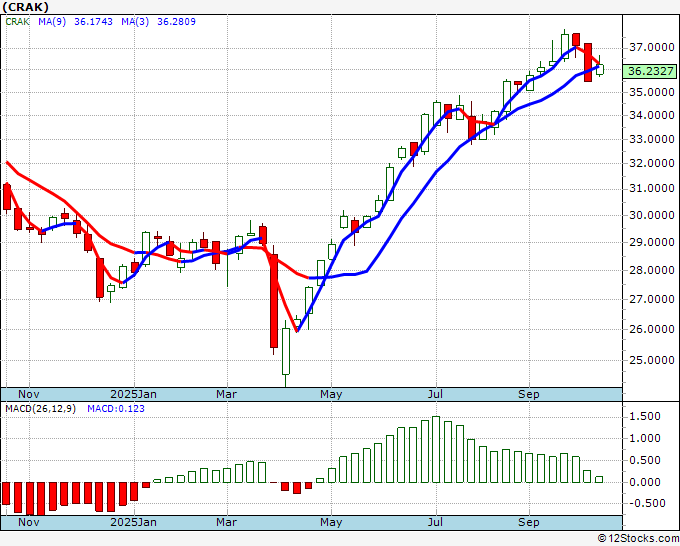Viewport: 680px width, 546px height.
Task: Click the 30.0000 price axis label
Action: coord(651,215)
